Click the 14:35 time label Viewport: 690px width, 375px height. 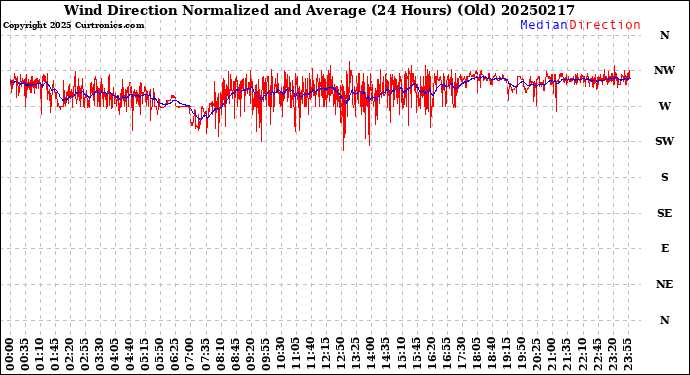point(385,355)
